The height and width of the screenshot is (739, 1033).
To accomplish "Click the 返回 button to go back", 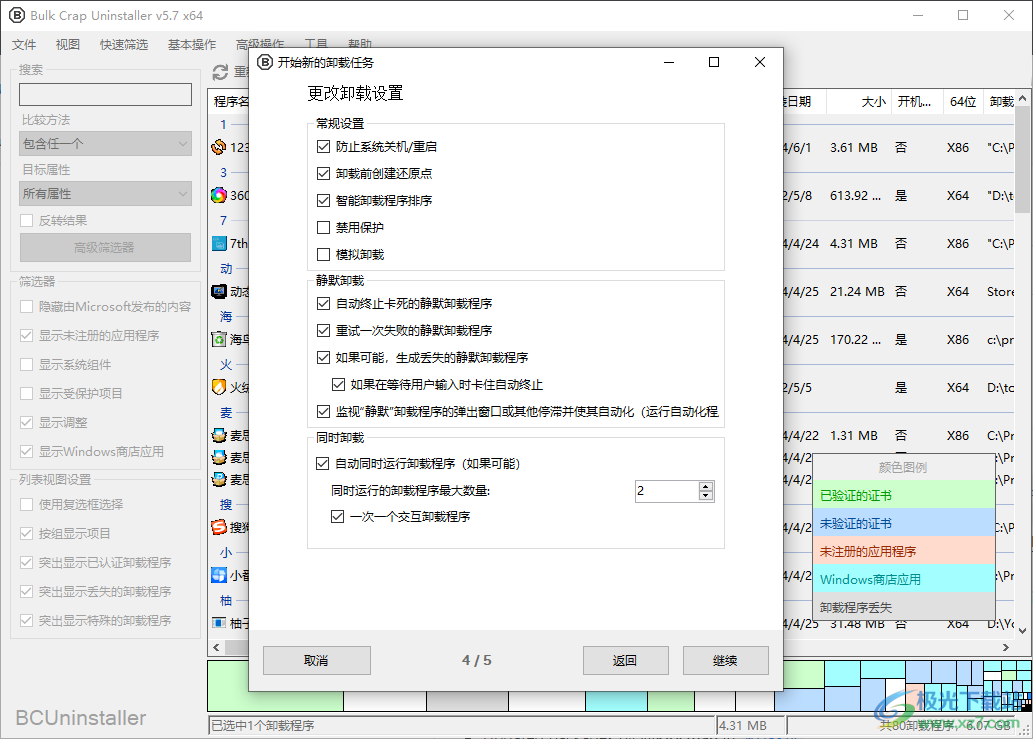I will tap(625, 660).
